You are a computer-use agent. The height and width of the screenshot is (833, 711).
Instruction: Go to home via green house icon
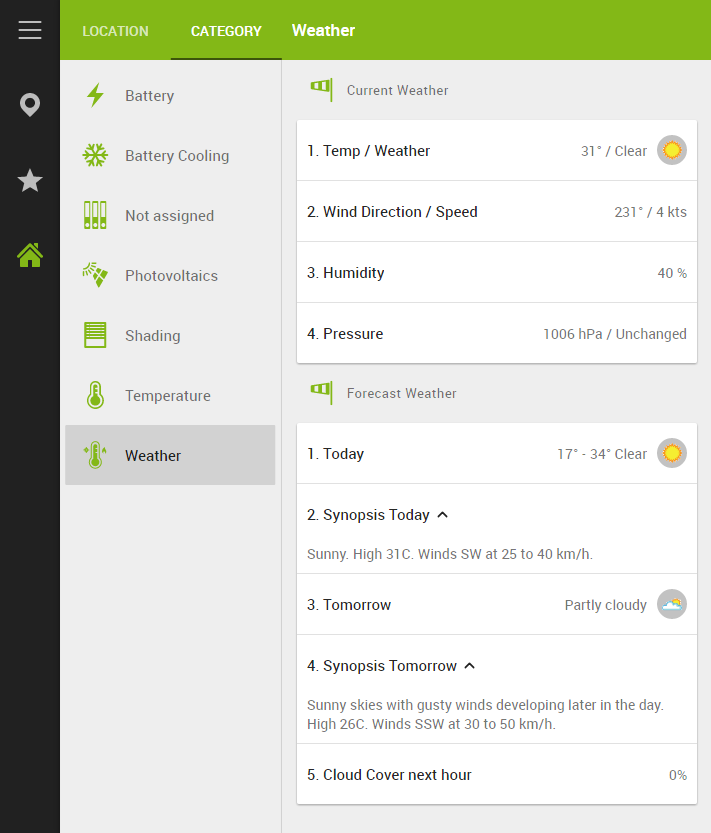tap(30, 256)
